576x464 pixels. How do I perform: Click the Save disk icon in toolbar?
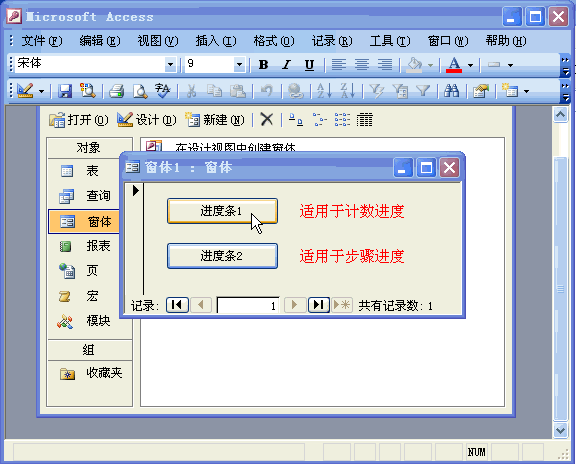65,90
